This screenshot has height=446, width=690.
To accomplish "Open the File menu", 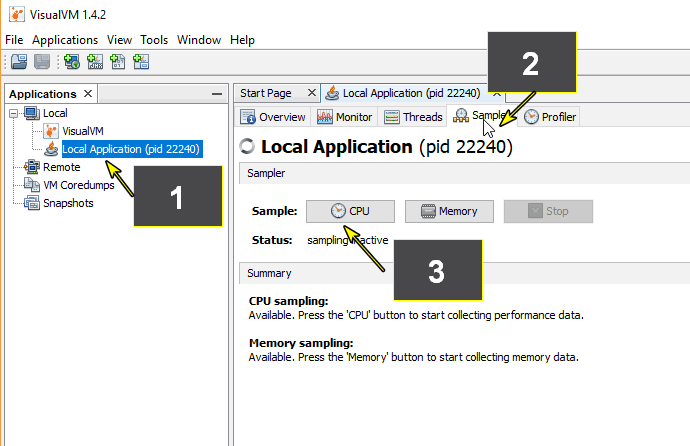I will tap(14, 40).
